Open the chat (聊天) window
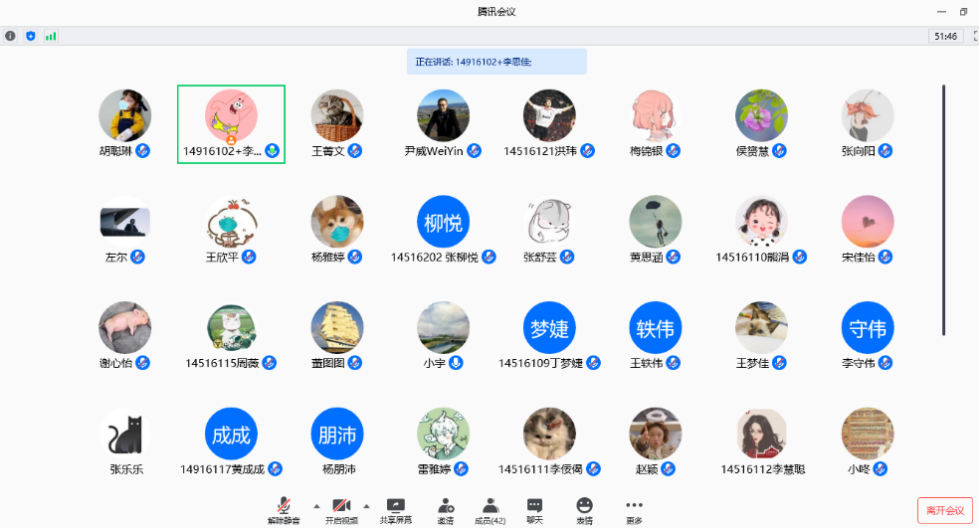Image resolution: width=979 pixels, height=528 pixels. click(x=535, y=510)
